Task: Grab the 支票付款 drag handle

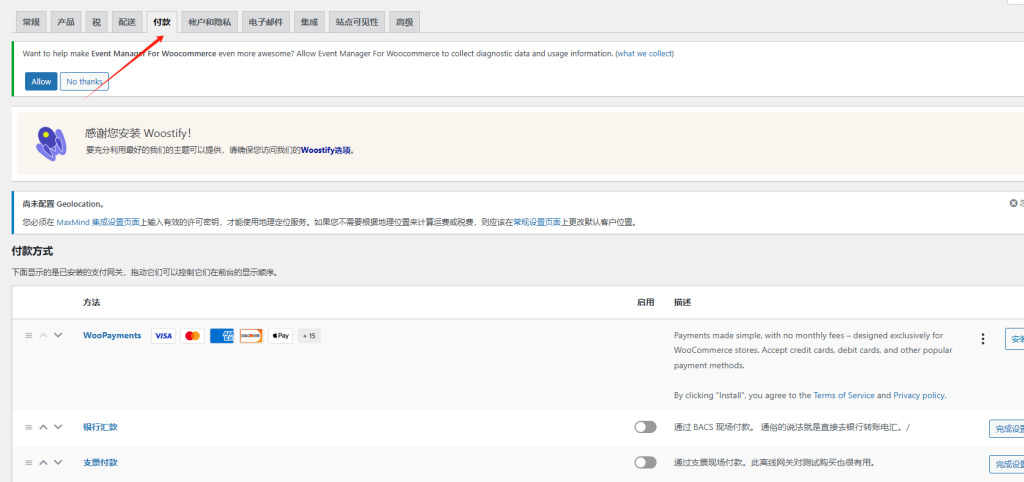Action: [28, 462]
